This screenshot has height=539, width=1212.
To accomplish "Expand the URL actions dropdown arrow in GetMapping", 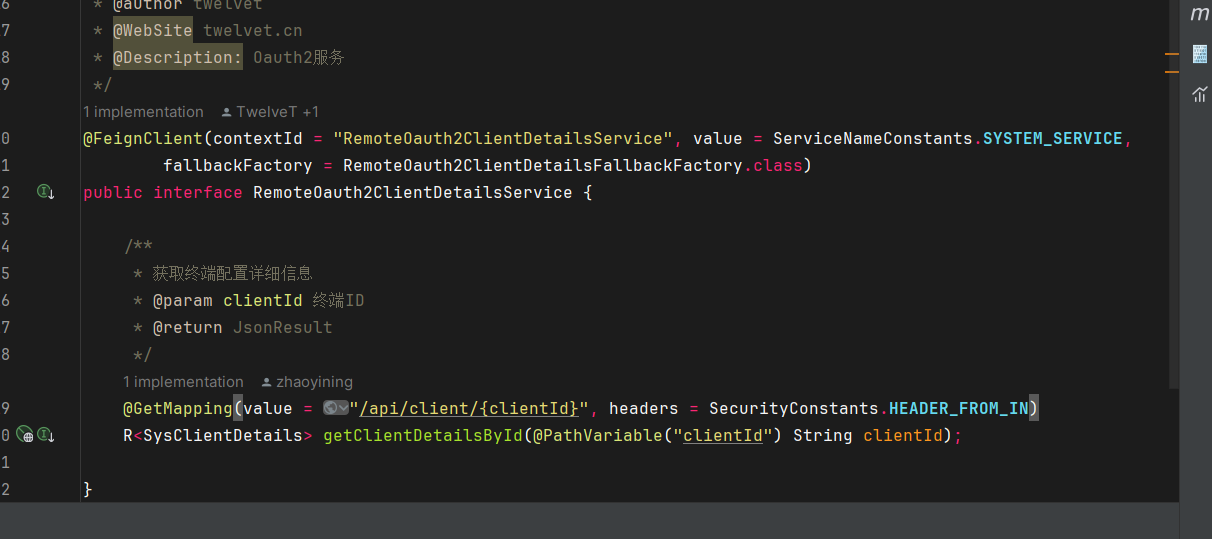I will click(x=343, y=408).
